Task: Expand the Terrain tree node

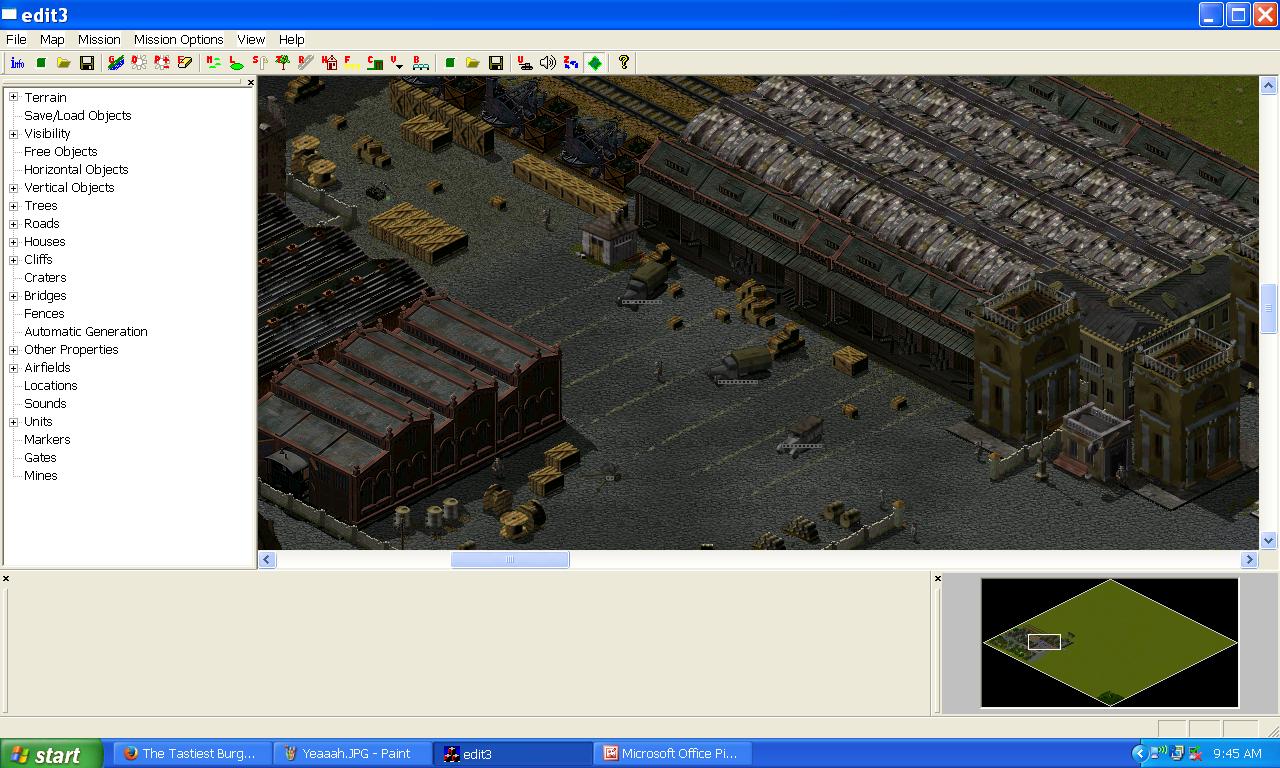Action: (x=14, y=97)
